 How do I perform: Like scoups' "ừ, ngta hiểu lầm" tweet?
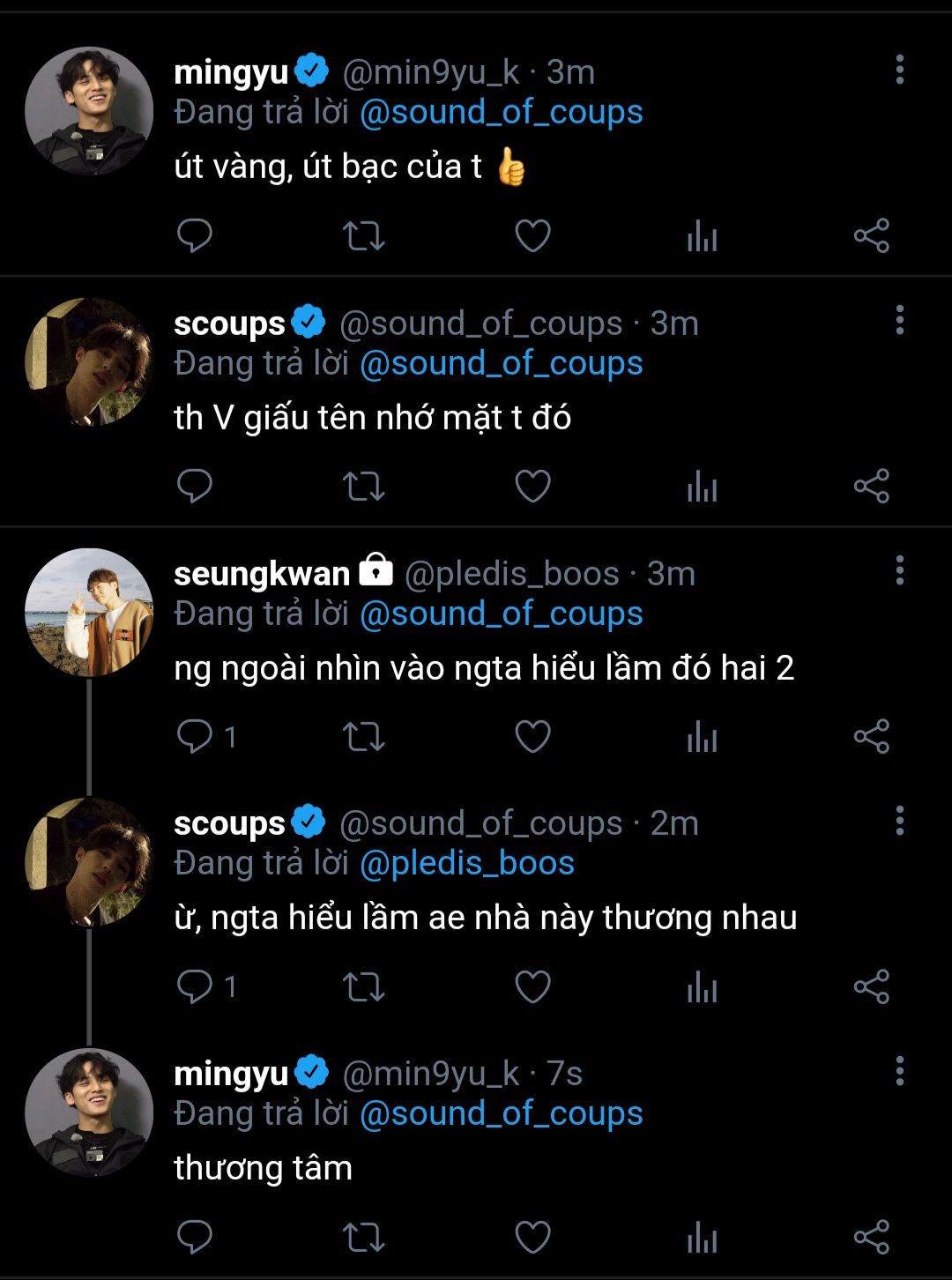click(x=532, y=986)
